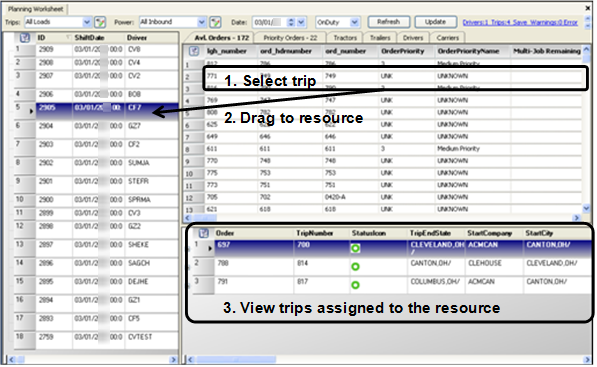Switch to the Priority Orders tab
Image resolution: width=597 pixels, height=367 pixels.
tap(290, 38)
